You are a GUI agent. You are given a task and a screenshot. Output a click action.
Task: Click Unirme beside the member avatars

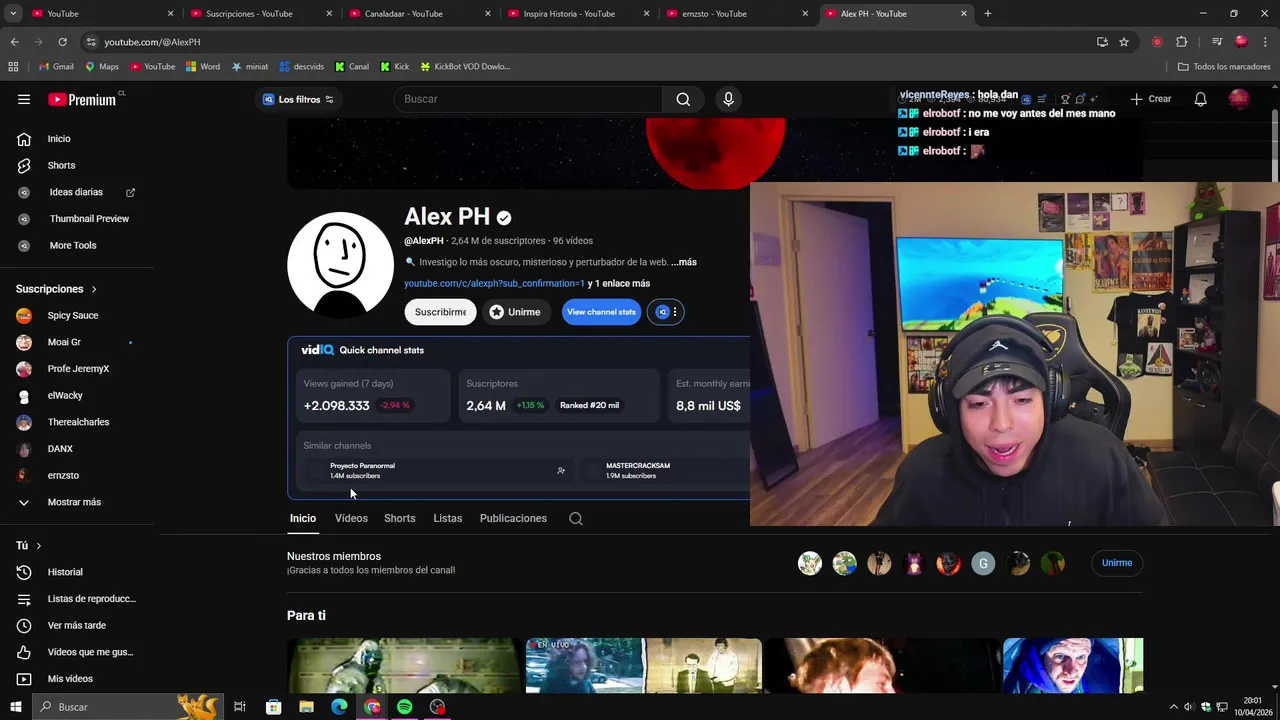tap(1117, 563)
